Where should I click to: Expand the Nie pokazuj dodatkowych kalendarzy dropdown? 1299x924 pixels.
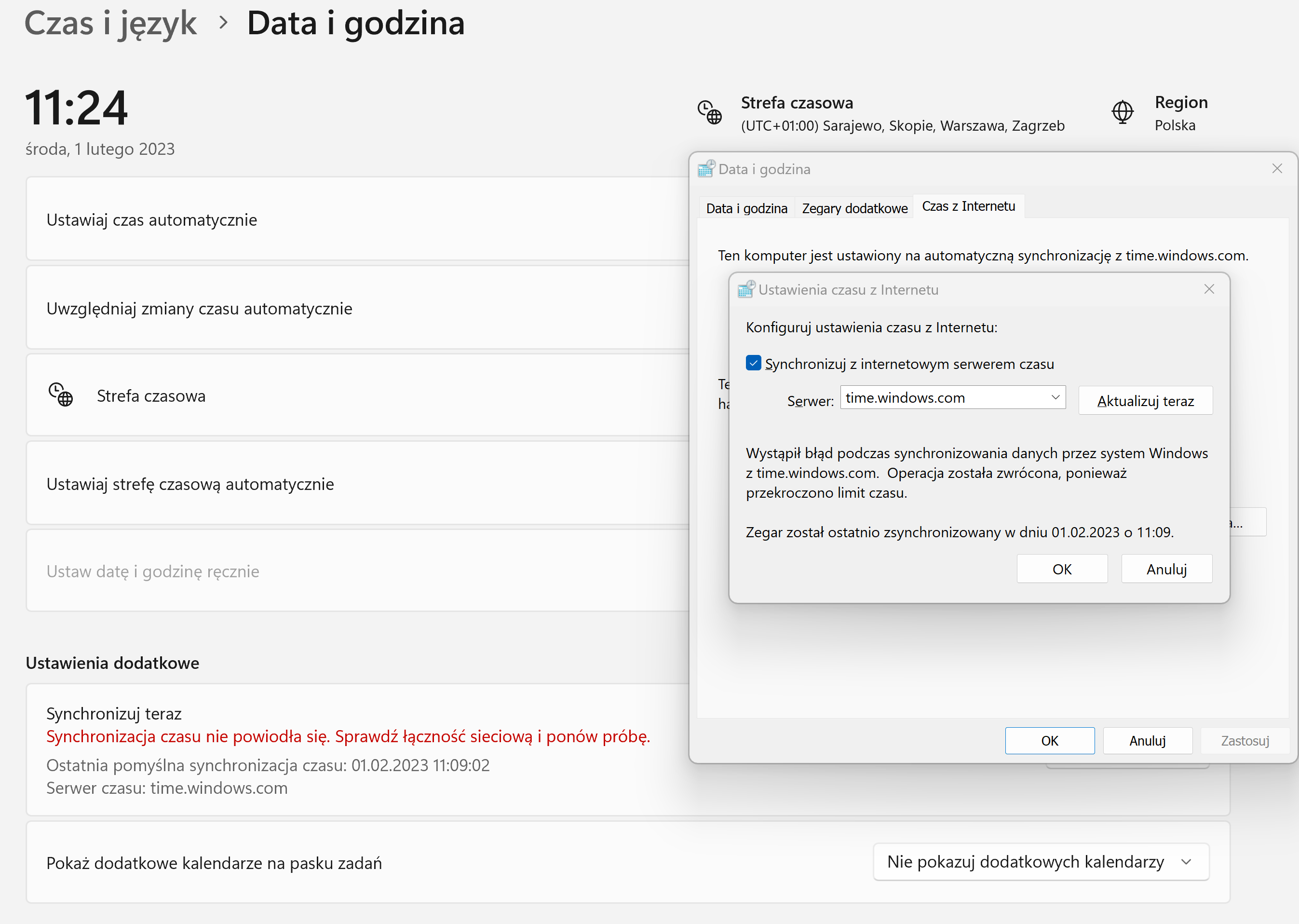pos(1040,861)
